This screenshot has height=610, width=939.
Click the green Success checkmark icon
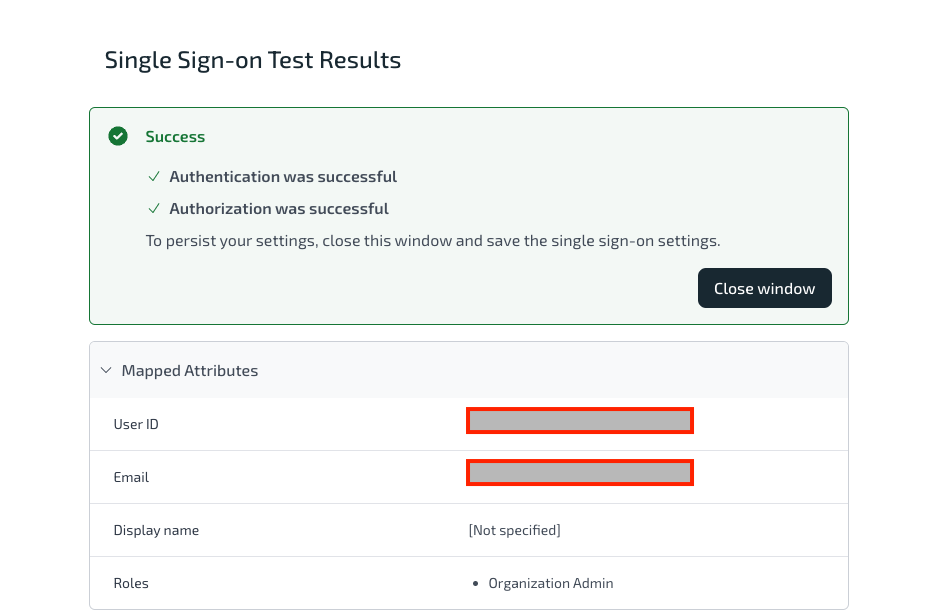(x=118, y=136)
